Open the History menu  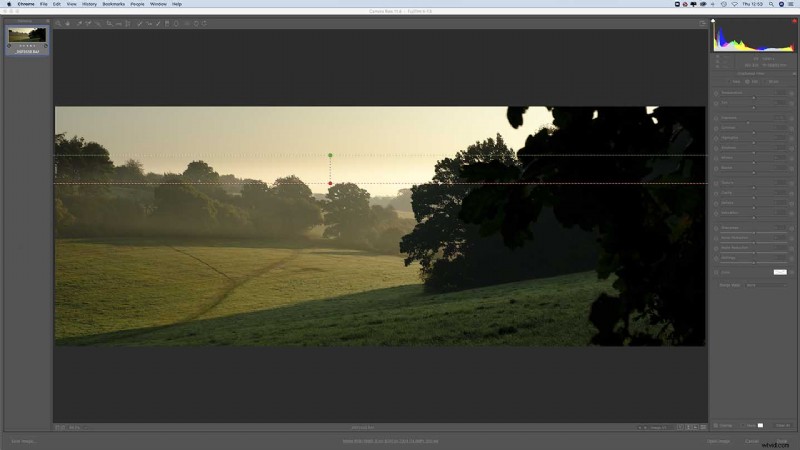89,4
